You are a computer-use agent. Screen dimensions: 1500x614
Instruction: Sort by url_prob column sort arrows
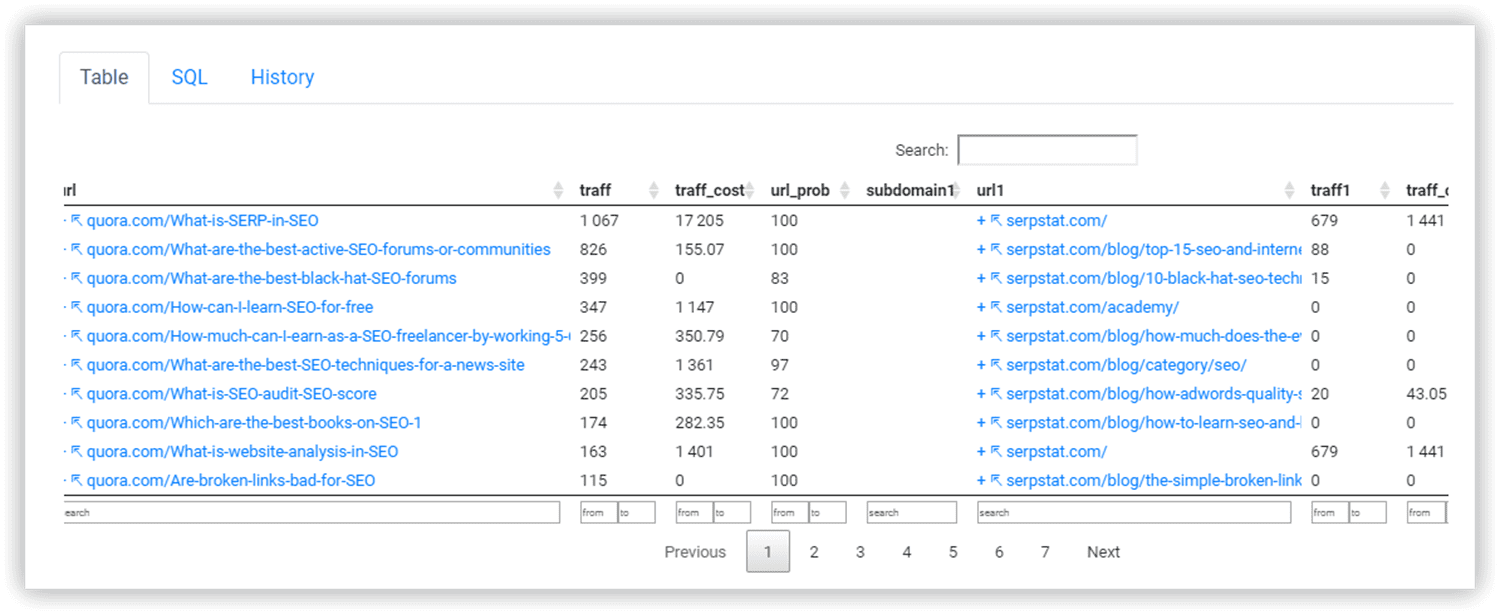tap(845, 190)
